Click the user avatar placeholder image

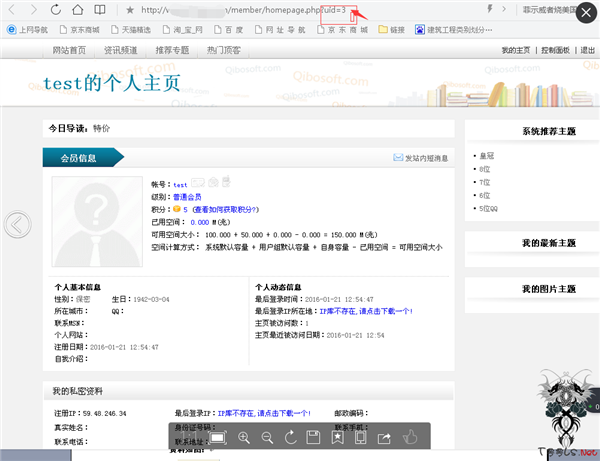tap(97, 222)
